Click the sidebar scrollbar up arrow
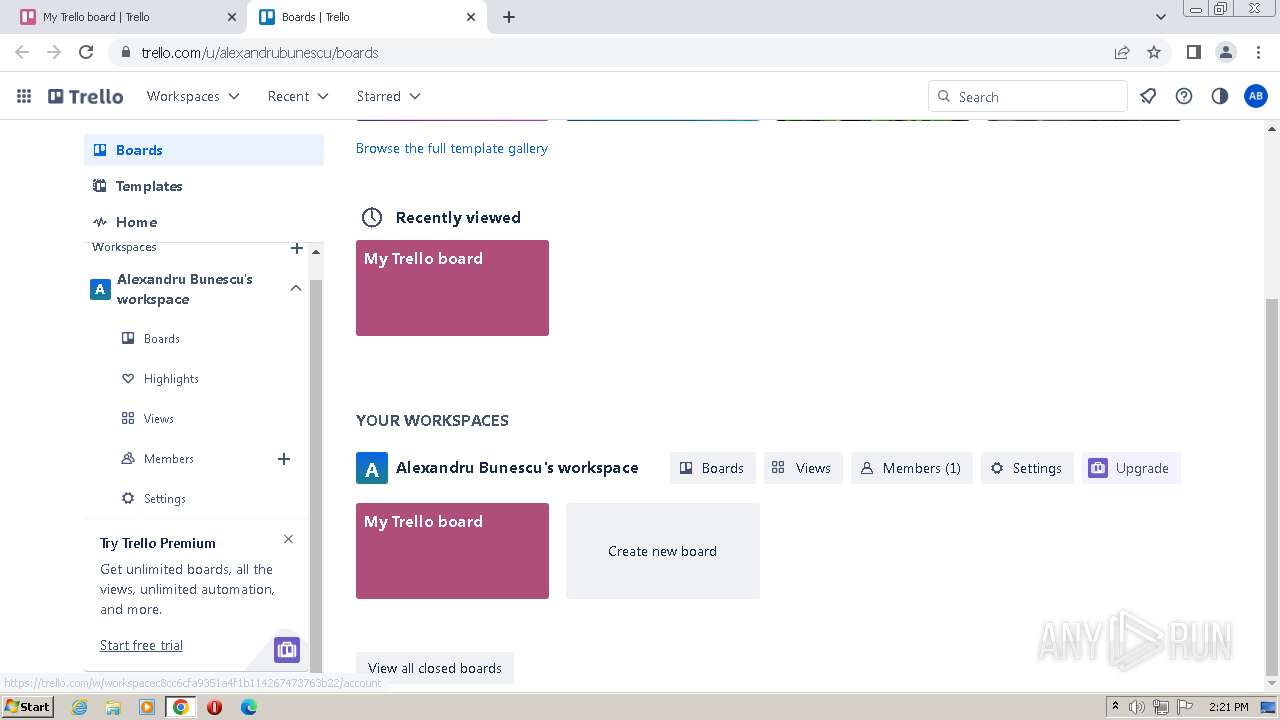 tap(316, 251)
